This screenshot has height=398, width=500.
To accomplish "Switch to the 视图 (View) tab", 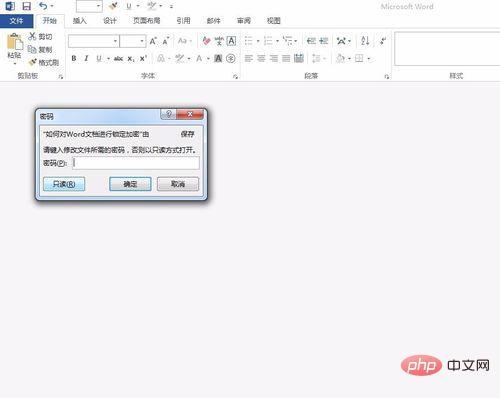I will coord(274,21).
